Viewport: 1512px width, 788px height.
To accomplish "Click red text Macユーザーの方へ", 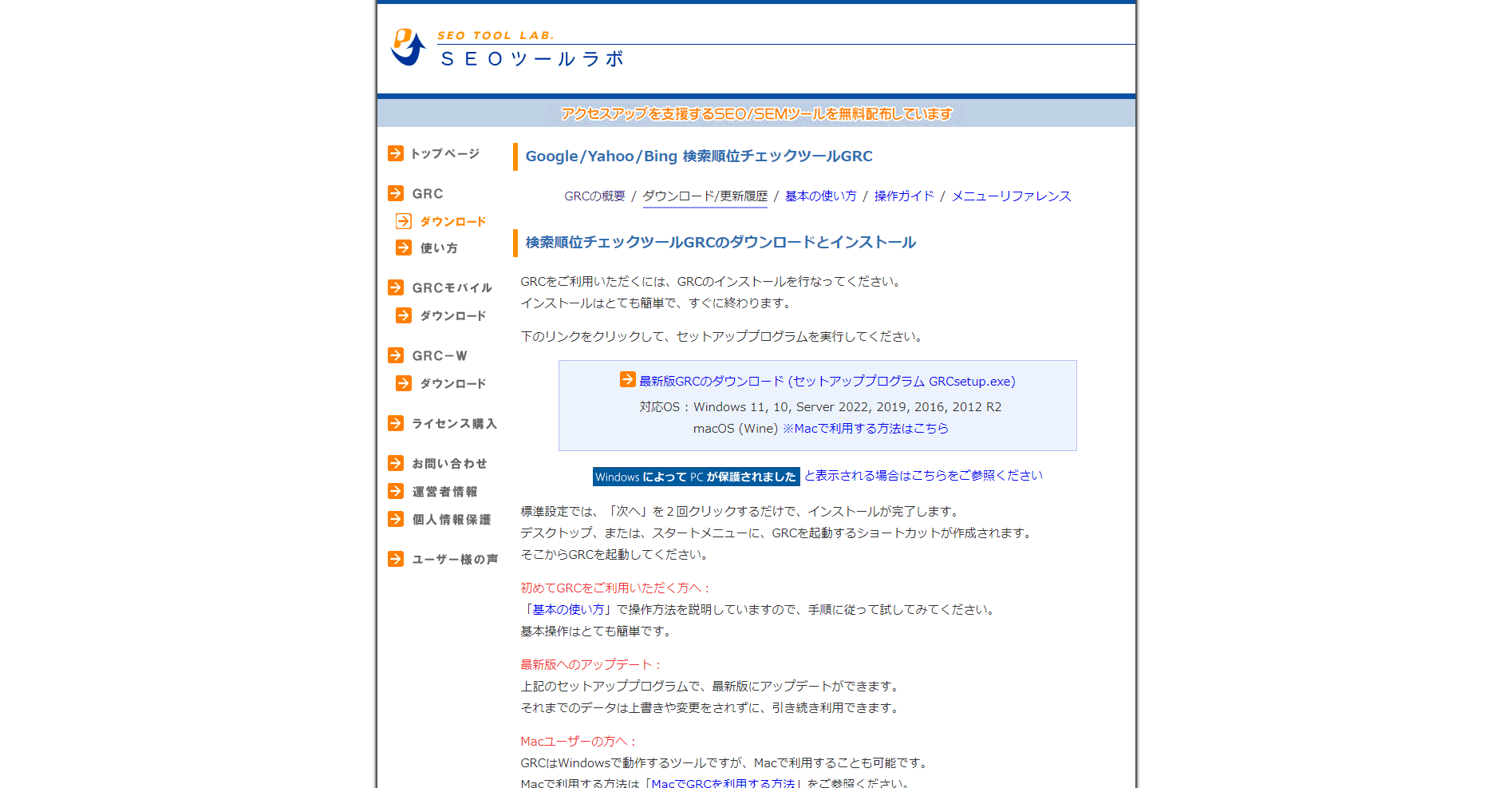I will (578, 742).
